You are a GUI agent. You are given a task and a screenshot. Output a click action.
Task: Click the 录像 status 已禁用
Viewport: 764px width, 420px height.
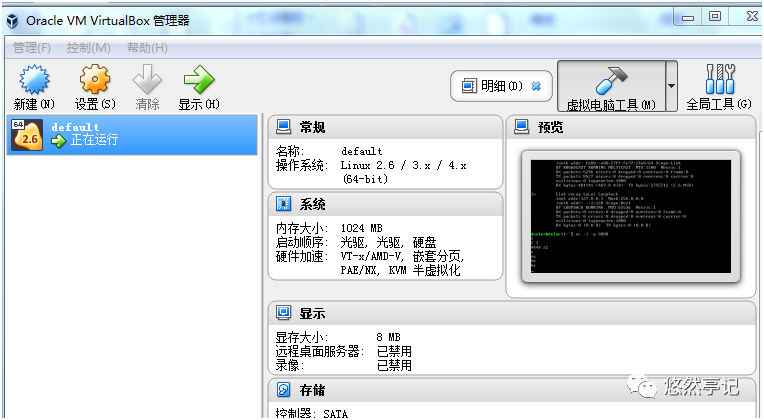coord(394,365)
